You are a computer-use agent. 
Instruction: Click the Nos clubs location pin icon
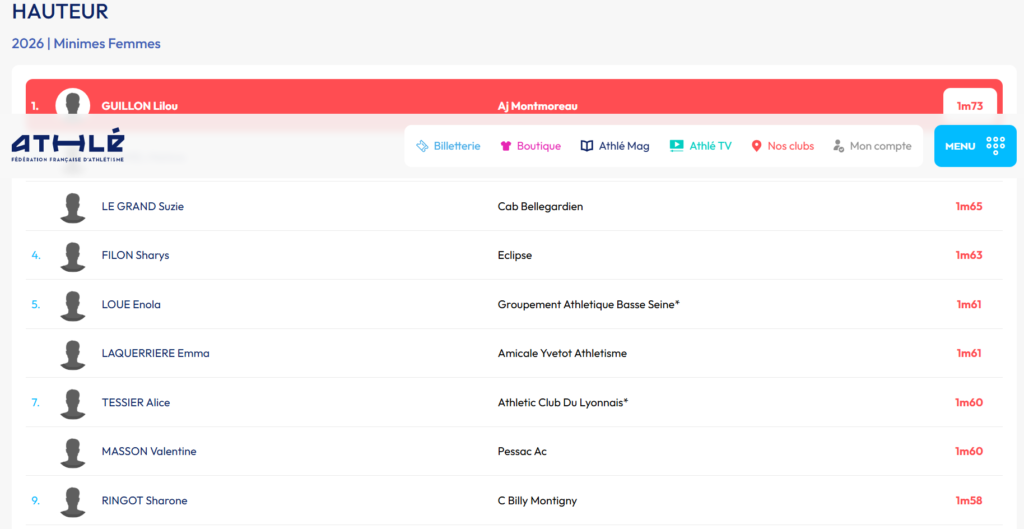point(757,146)
